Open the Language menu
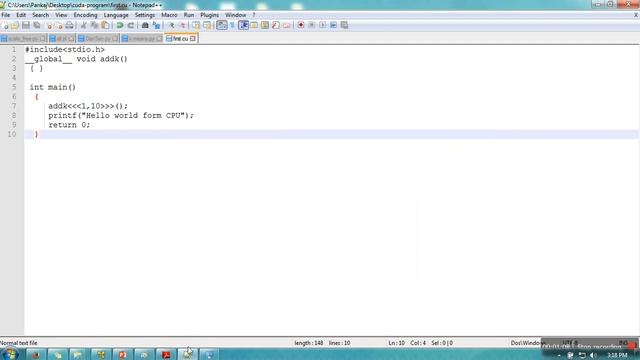 [116, 15]
